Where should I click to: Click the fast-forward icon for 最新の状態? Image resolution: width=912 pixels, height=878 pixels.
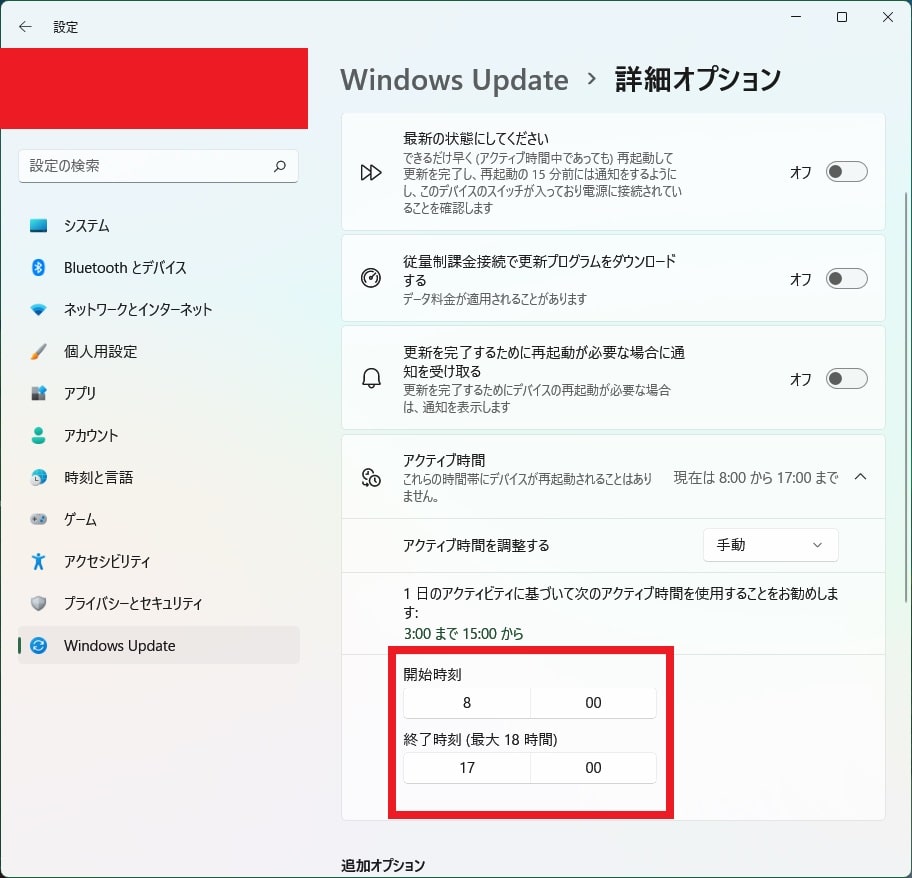371,173
